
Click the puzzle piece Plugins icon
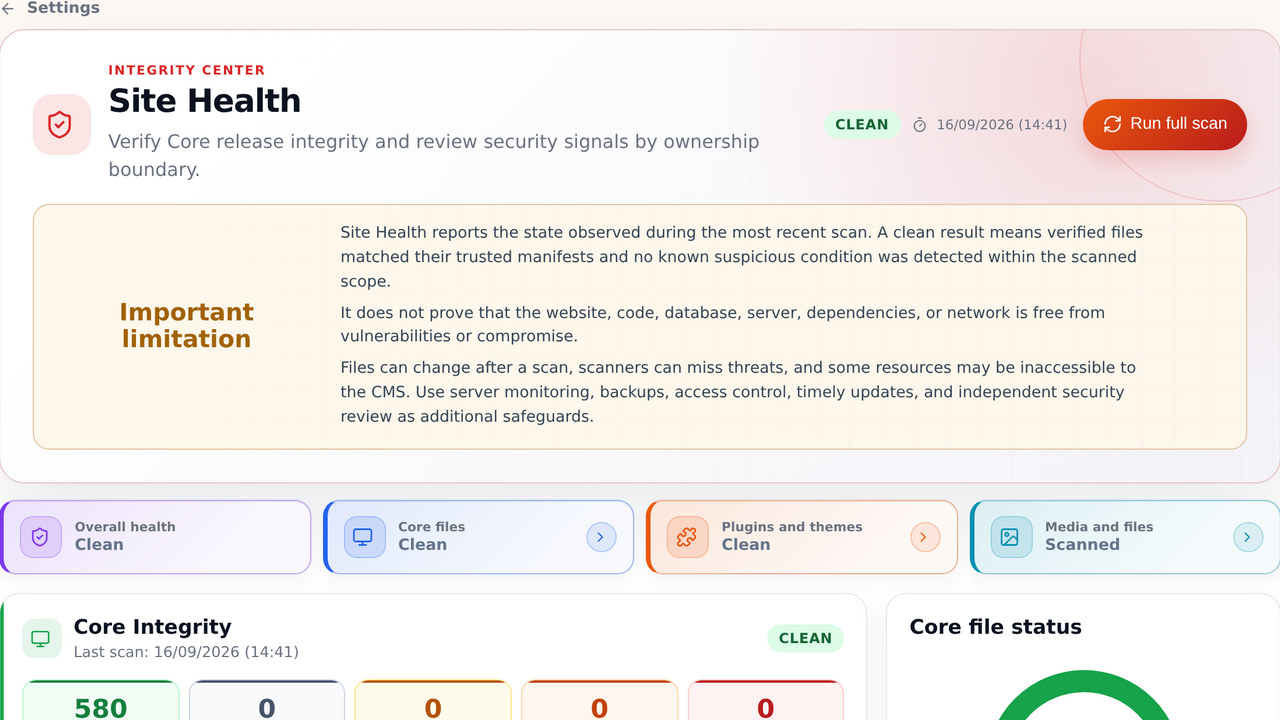[x=687, y=537]
